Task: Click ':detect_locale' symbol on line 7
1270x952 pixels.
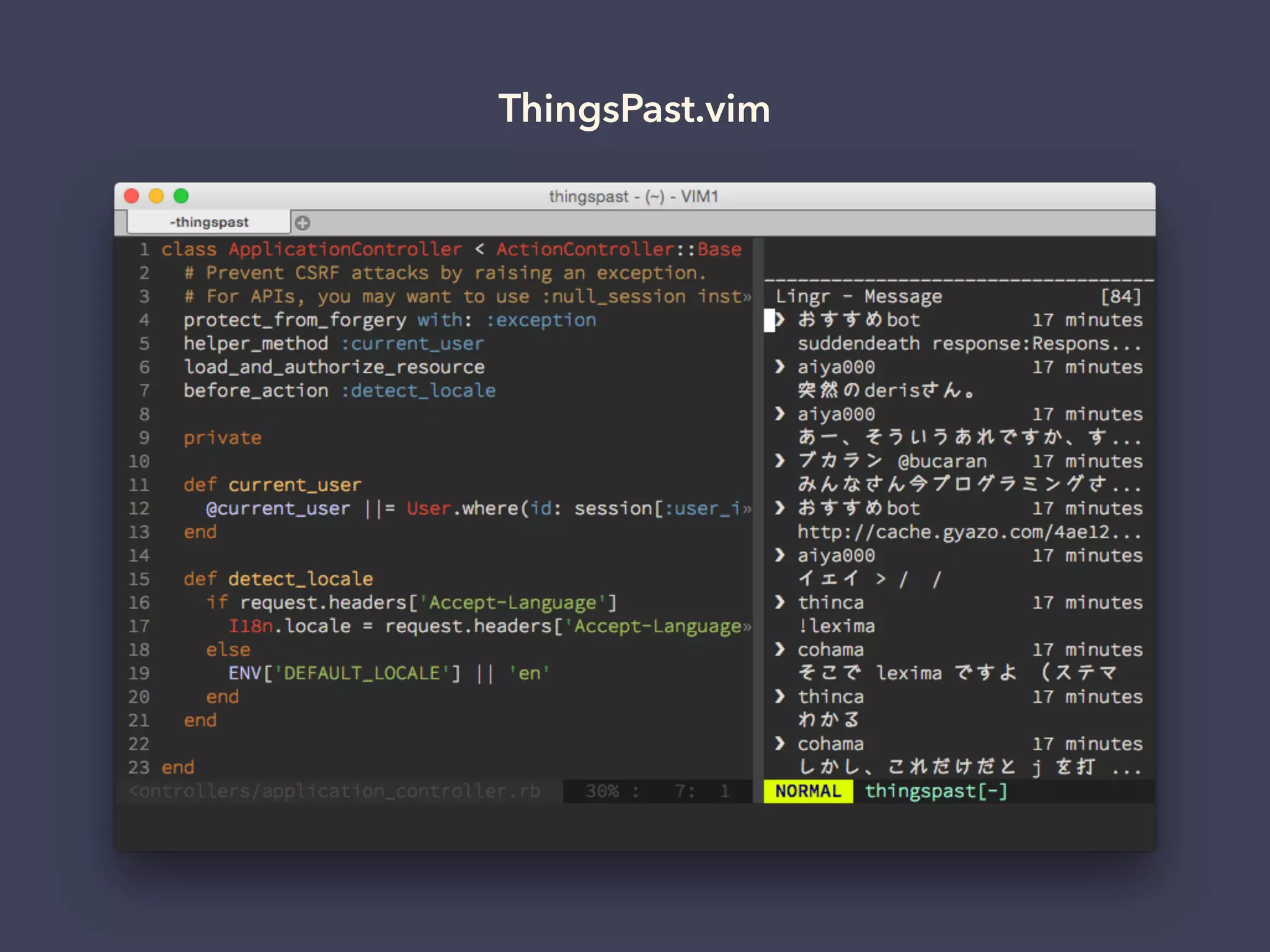Action: point(419,391)
